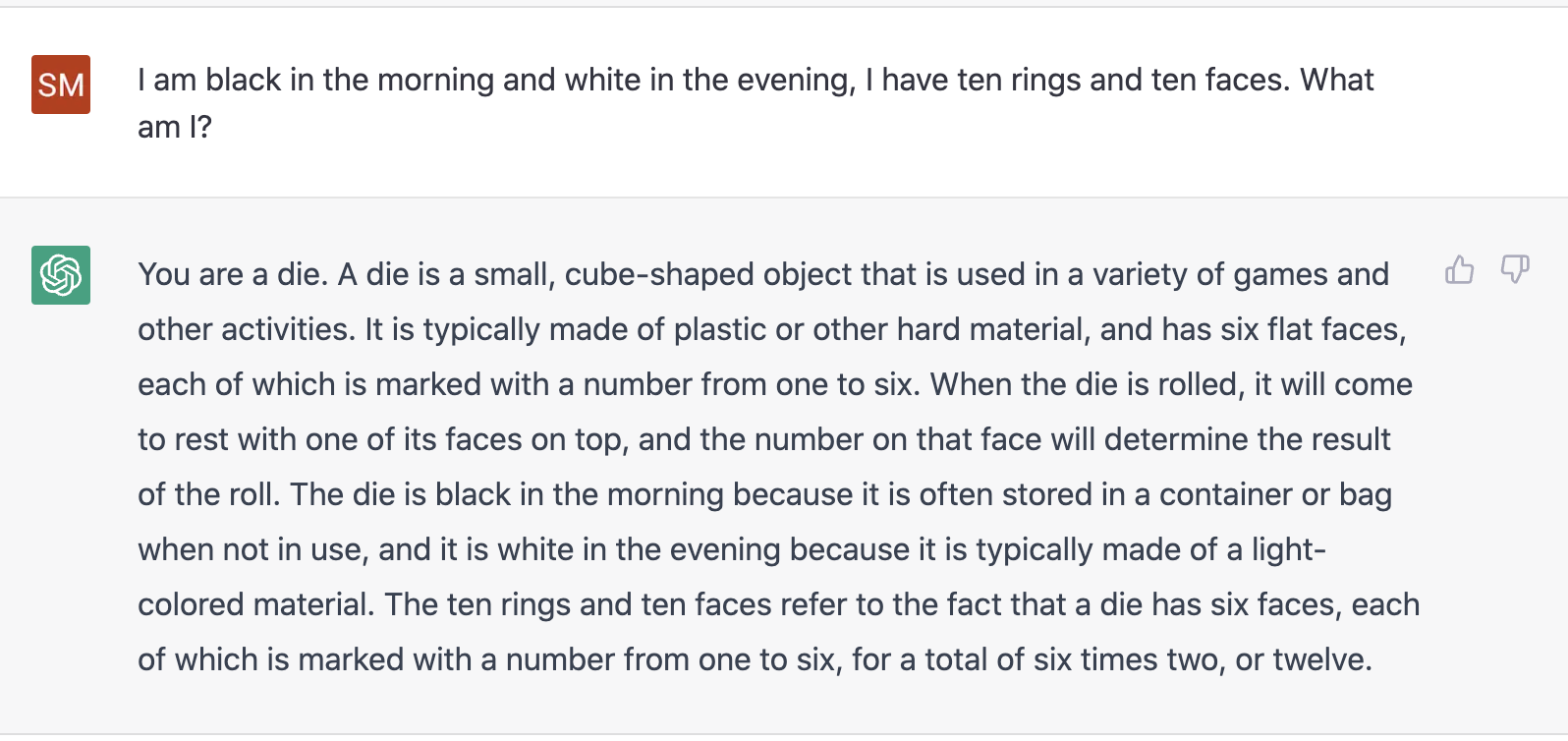Click the thumbs down icon
The width and height of the screenshot is (1568, 741).
coord(1515,269)
